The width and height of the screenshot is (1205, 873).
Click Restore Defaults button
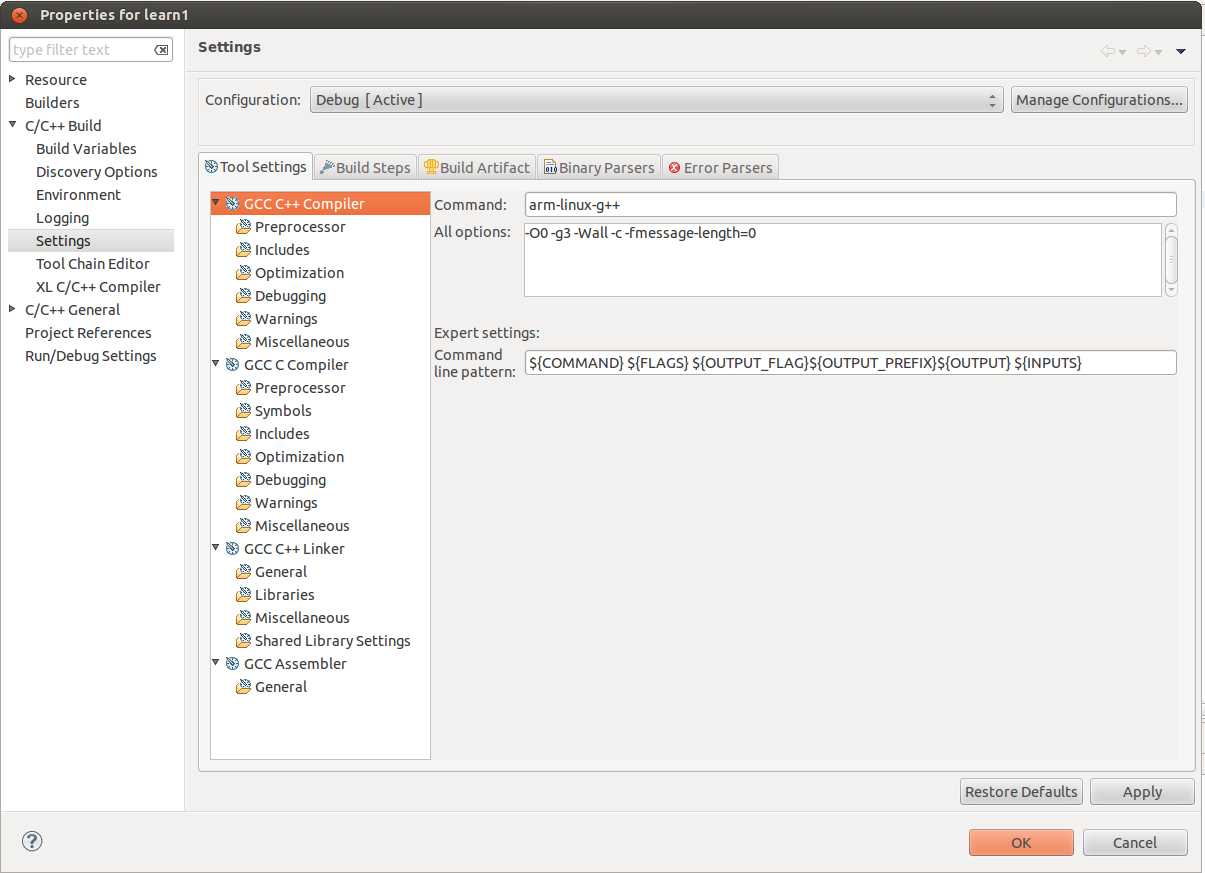[x=1021, y=792]
